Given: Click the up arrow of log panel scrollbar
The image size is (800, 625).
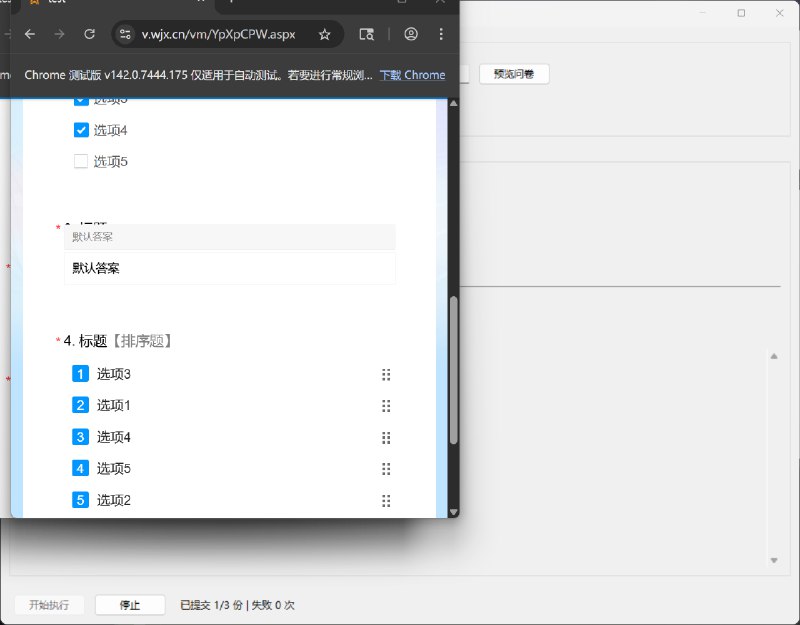Looking at the screenshot, I should (773, 356).
